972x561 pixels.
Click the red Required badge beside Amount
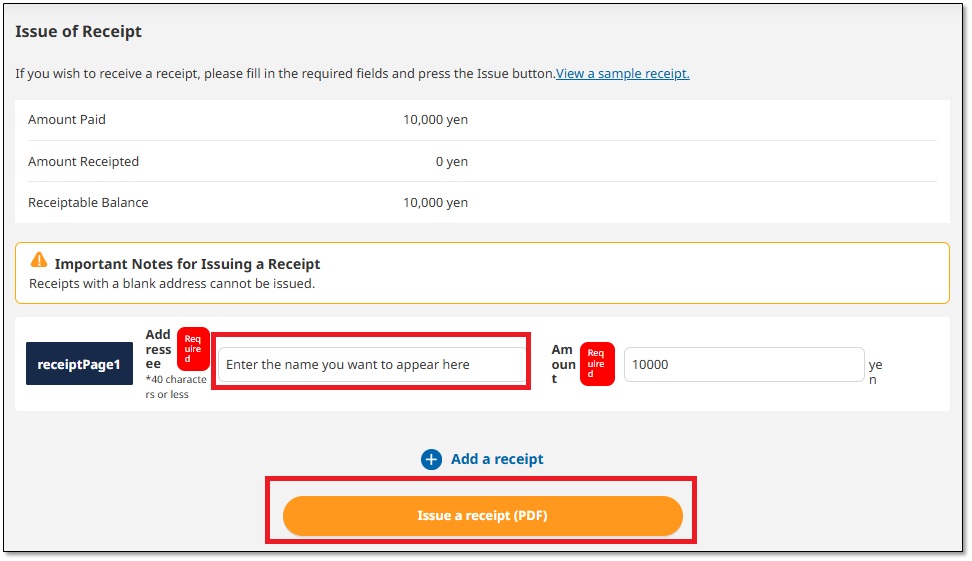click(596, 364)
